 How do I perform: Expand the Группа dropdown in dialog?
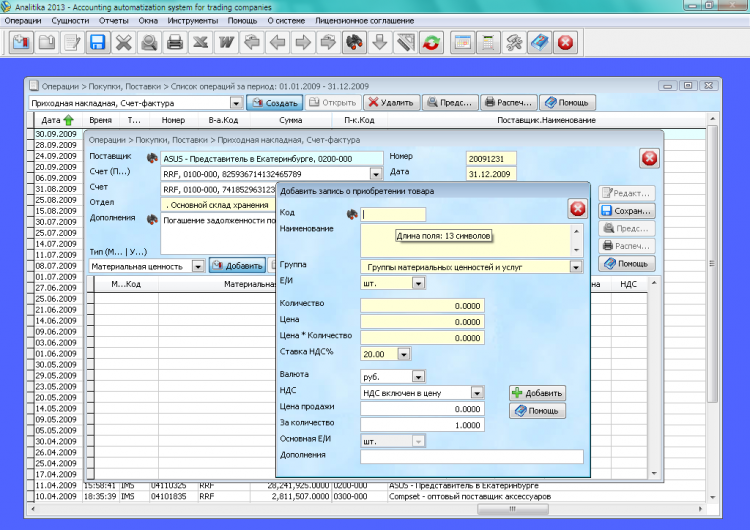tap(576, 267)
